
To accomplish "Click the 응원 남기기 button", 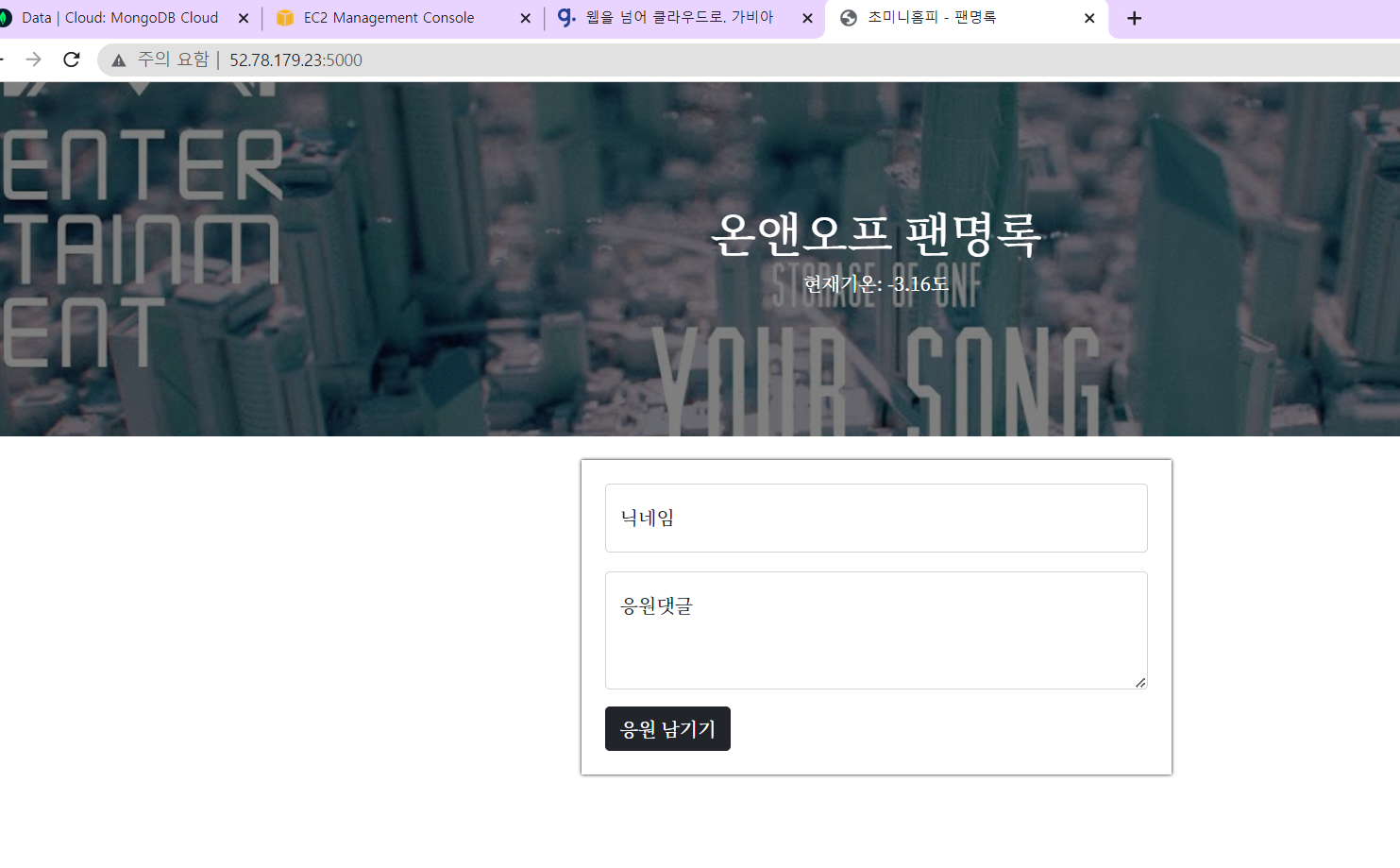I will click(x=667, y=729).
